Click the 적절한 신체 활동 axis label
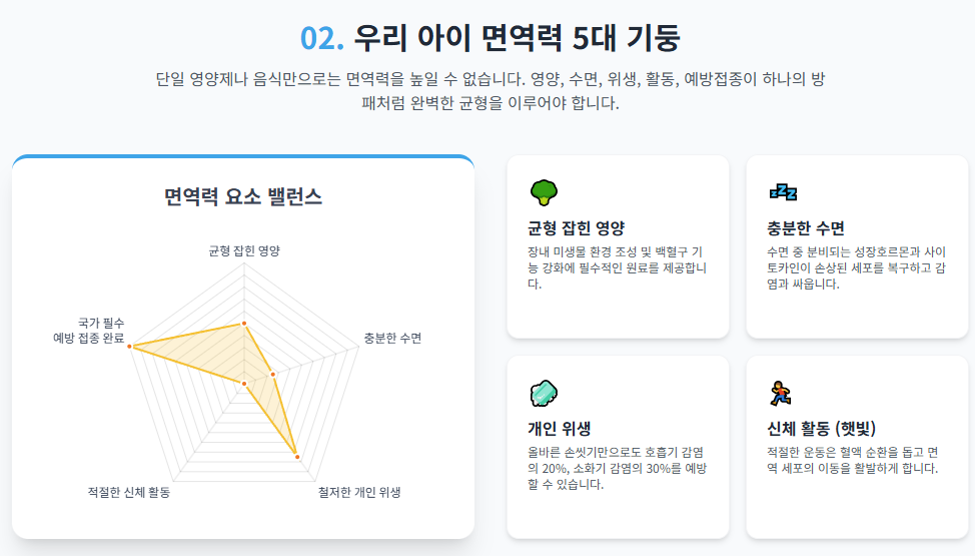The width and height of the screenshot is (975, 556). coord(129,492)
